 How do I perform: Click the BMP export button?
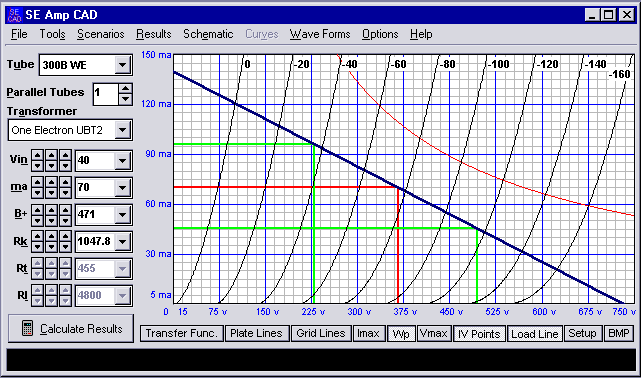click(x=619, y=333)
